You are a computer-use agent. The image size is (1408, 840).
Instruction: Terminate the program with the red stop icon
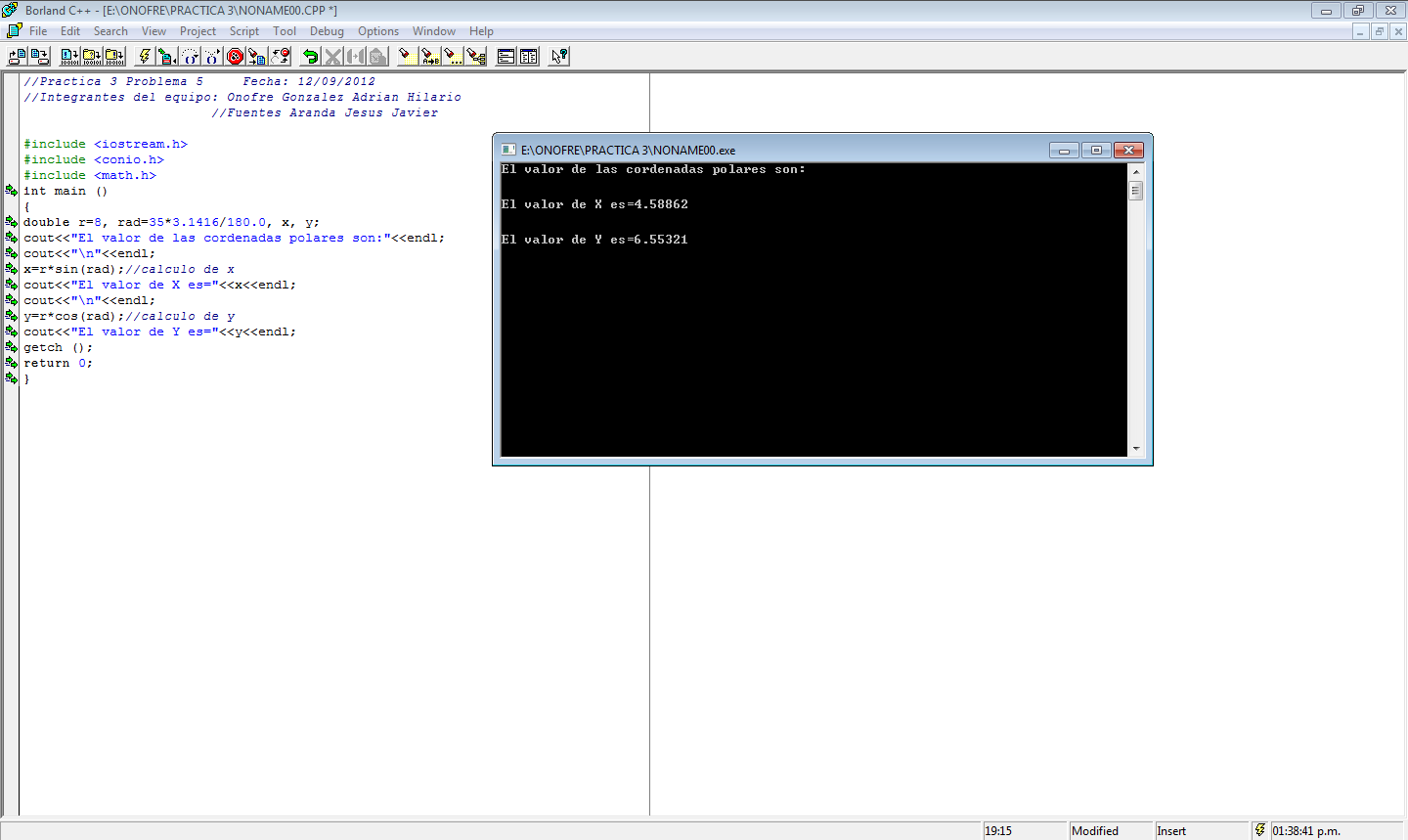(237, 56)
